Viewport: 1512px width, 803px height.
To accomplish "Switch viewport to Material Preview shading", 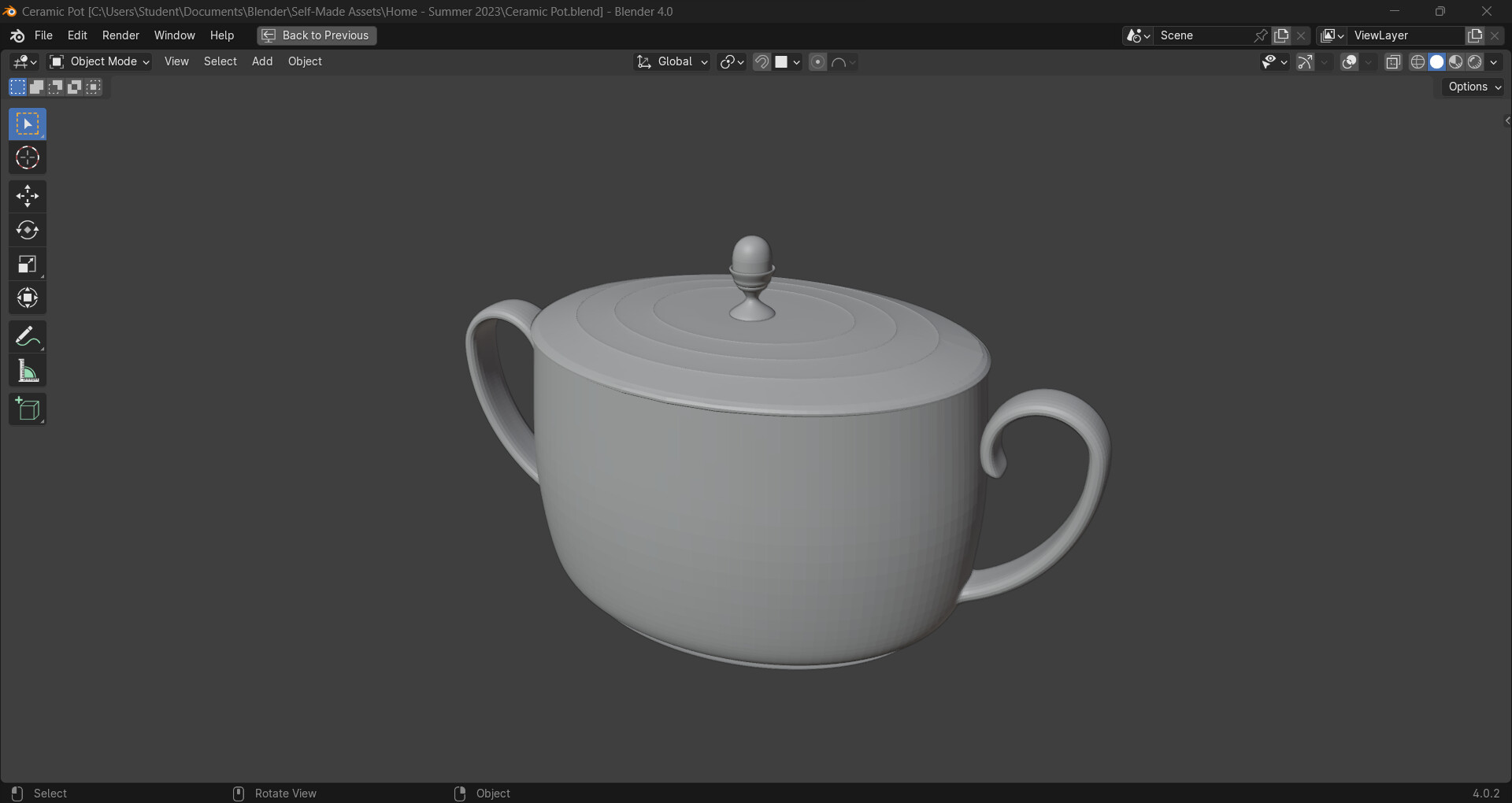I will coord(1455,61).
